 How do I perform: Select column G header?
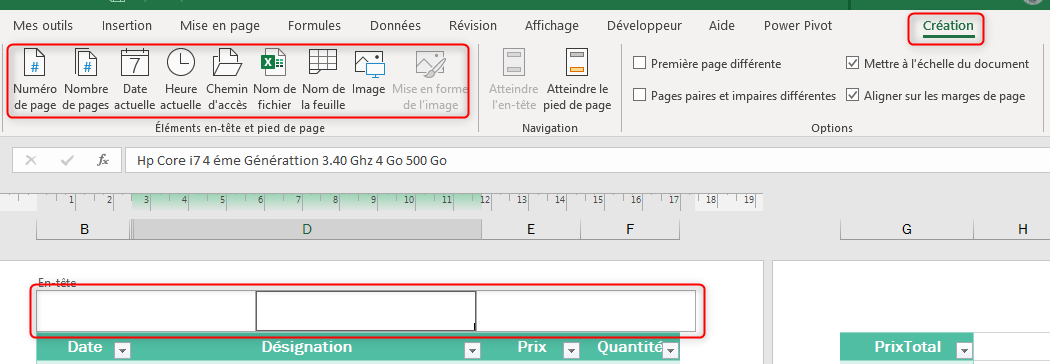907,230
